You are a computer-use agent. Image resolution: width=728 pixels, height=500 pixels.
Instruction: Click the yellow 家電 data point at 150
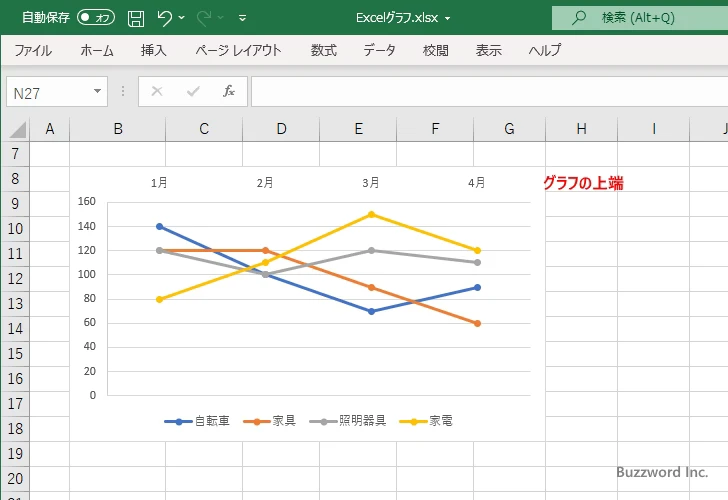[371, 214]
